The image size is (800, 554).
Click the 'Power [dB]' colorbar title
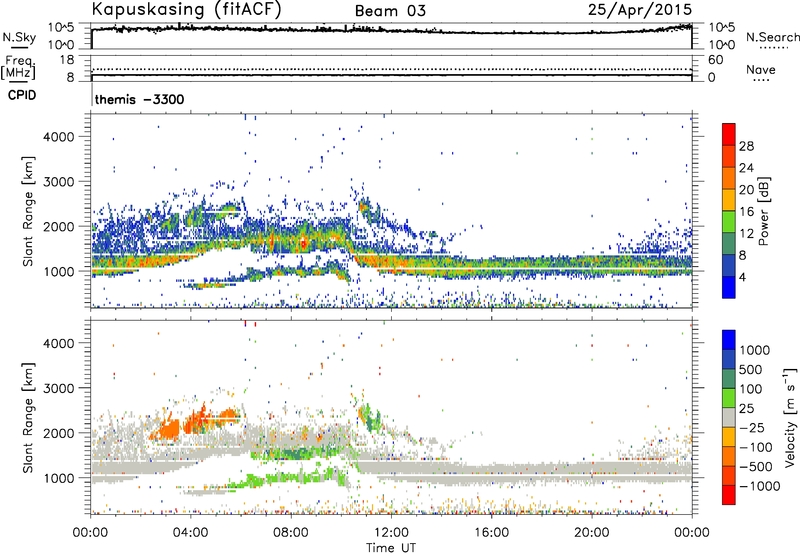click(764, 211)
